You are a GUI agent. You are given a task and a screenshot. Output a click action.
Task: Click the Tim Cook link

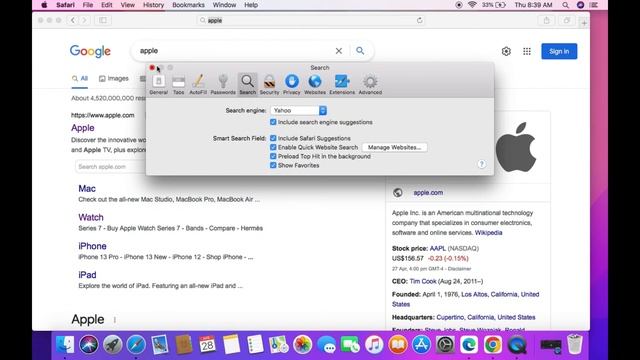[423, 281]
